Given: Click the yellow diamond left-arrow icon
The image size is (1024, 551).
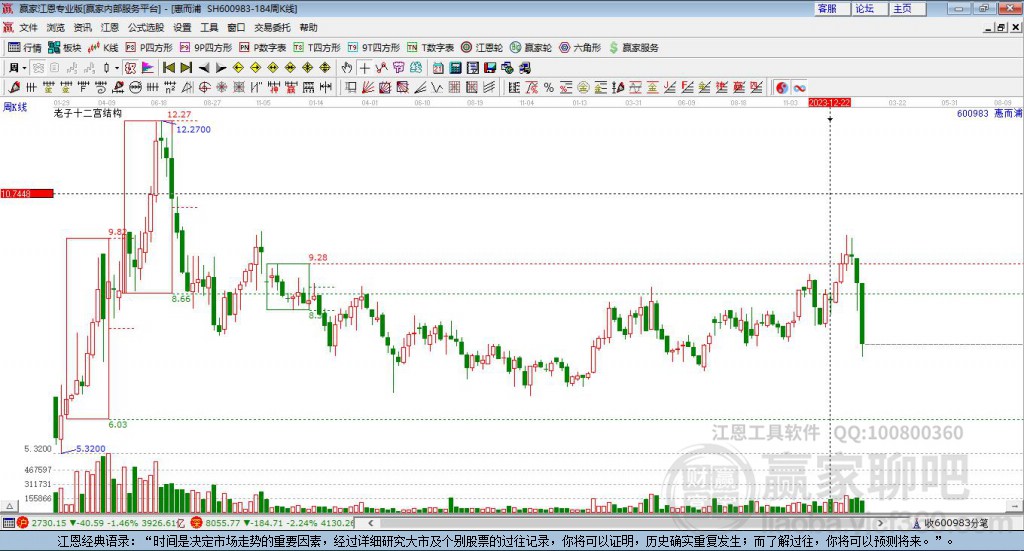Looking at the screenshot, I should pos(238,68).
